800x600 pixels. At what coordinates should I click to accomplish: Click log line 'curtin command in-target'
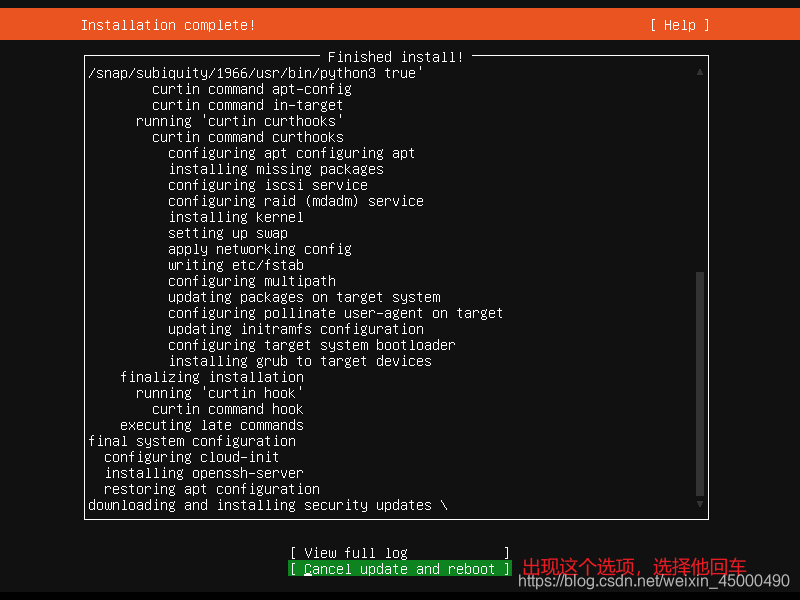click(x=247, y=105)
